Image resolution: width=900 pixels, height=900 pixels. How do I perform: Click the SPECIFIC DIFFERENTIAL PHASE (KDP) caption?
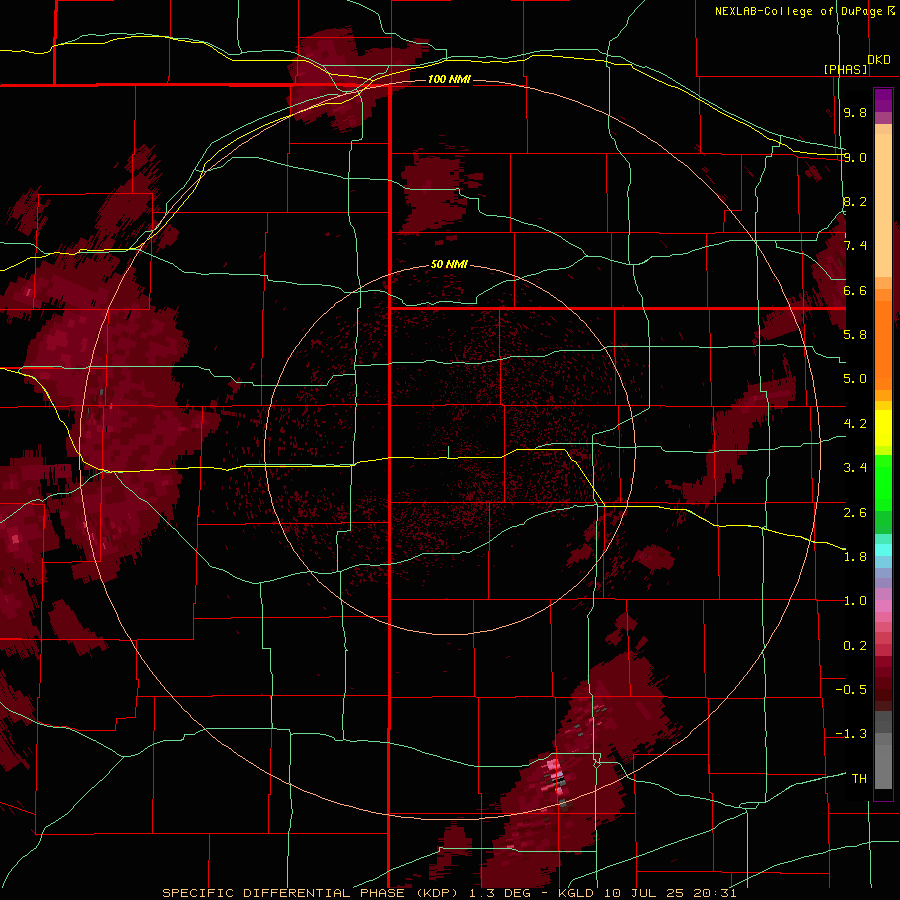(x=311, y=893)
